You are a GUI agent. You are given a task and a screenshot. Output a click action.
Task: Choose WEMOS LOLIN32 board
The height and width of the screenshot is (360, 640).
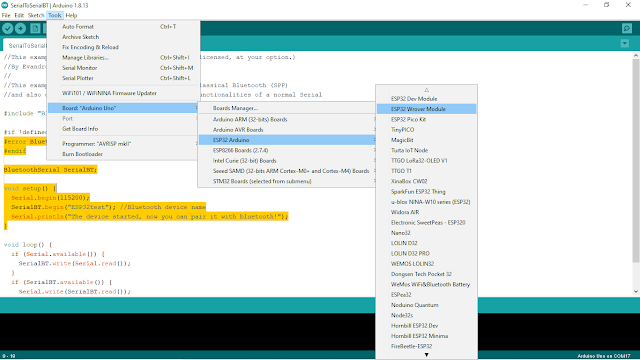[x=427, y=264]
